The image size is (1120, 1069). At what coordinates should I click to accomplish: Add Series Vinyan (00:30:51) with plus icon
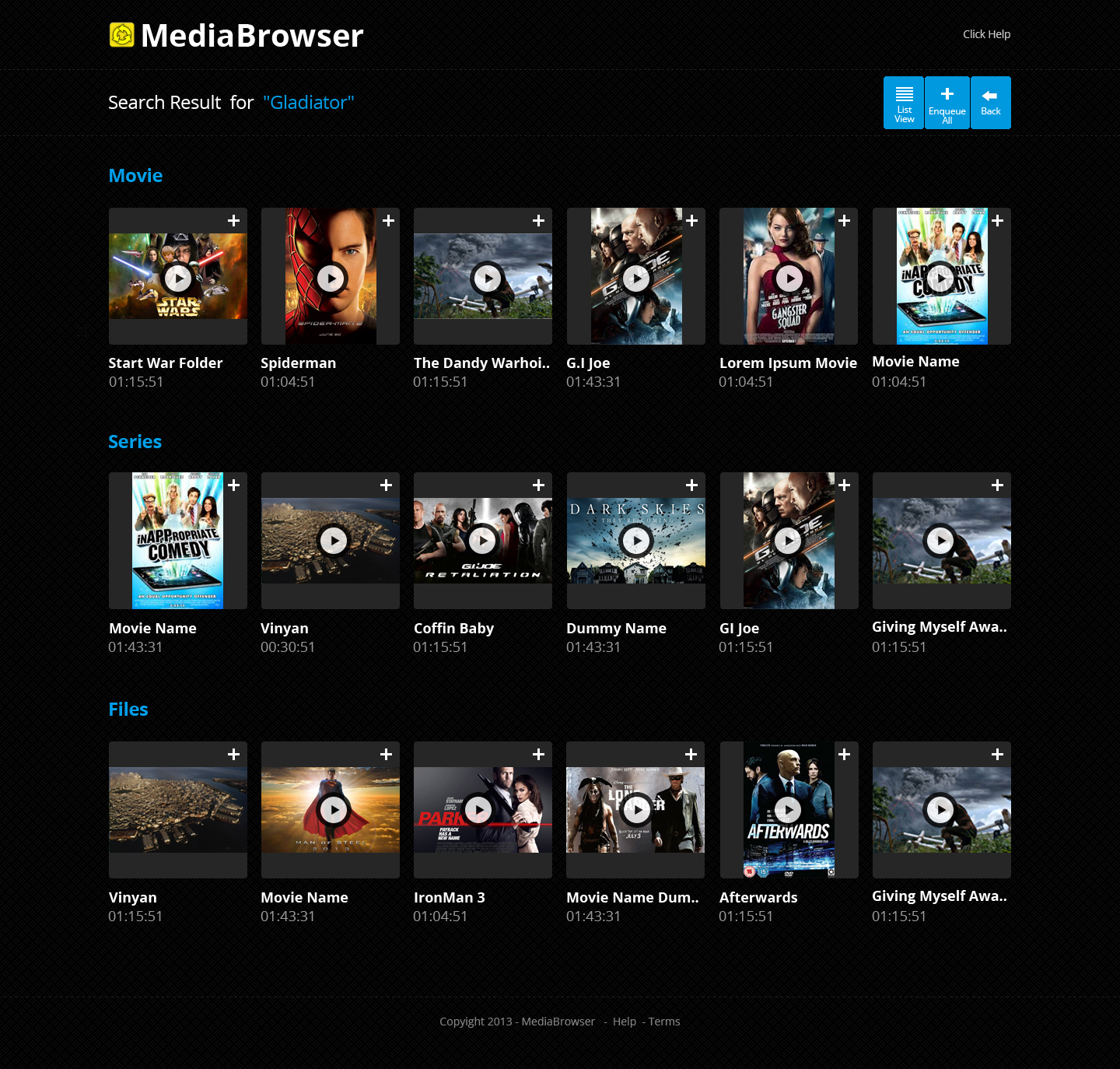coord(386,485)
